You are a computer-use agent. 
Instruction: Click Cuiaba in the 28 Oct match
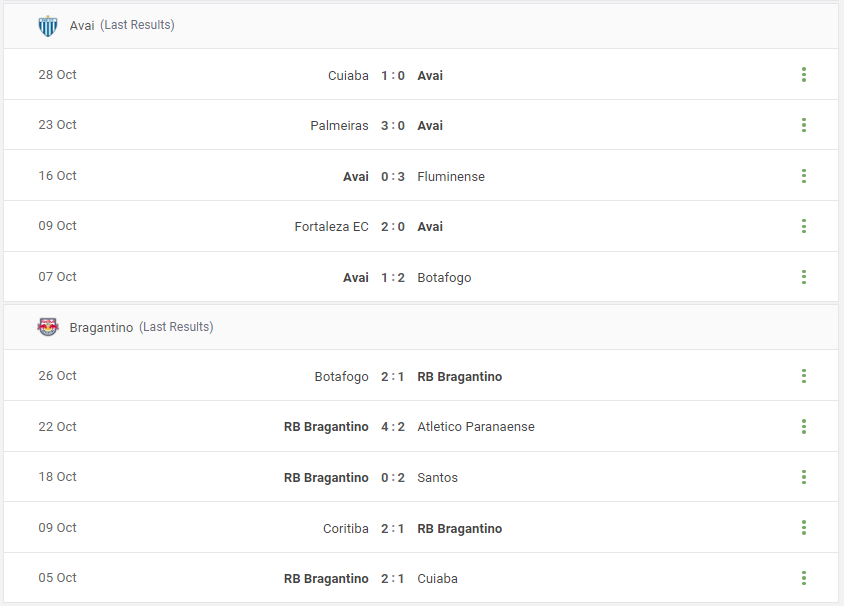click(348, 75)
